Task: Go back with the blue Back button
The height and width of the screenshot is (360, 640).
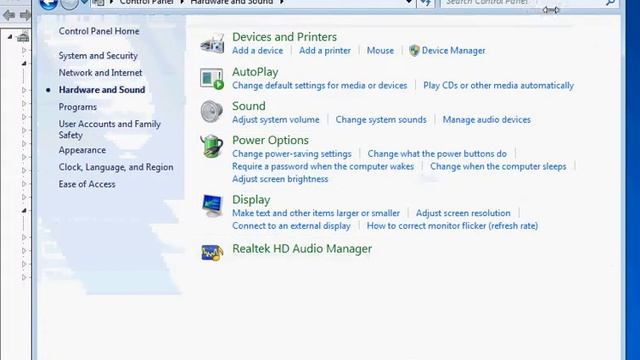Action: (x=48, y=3)
